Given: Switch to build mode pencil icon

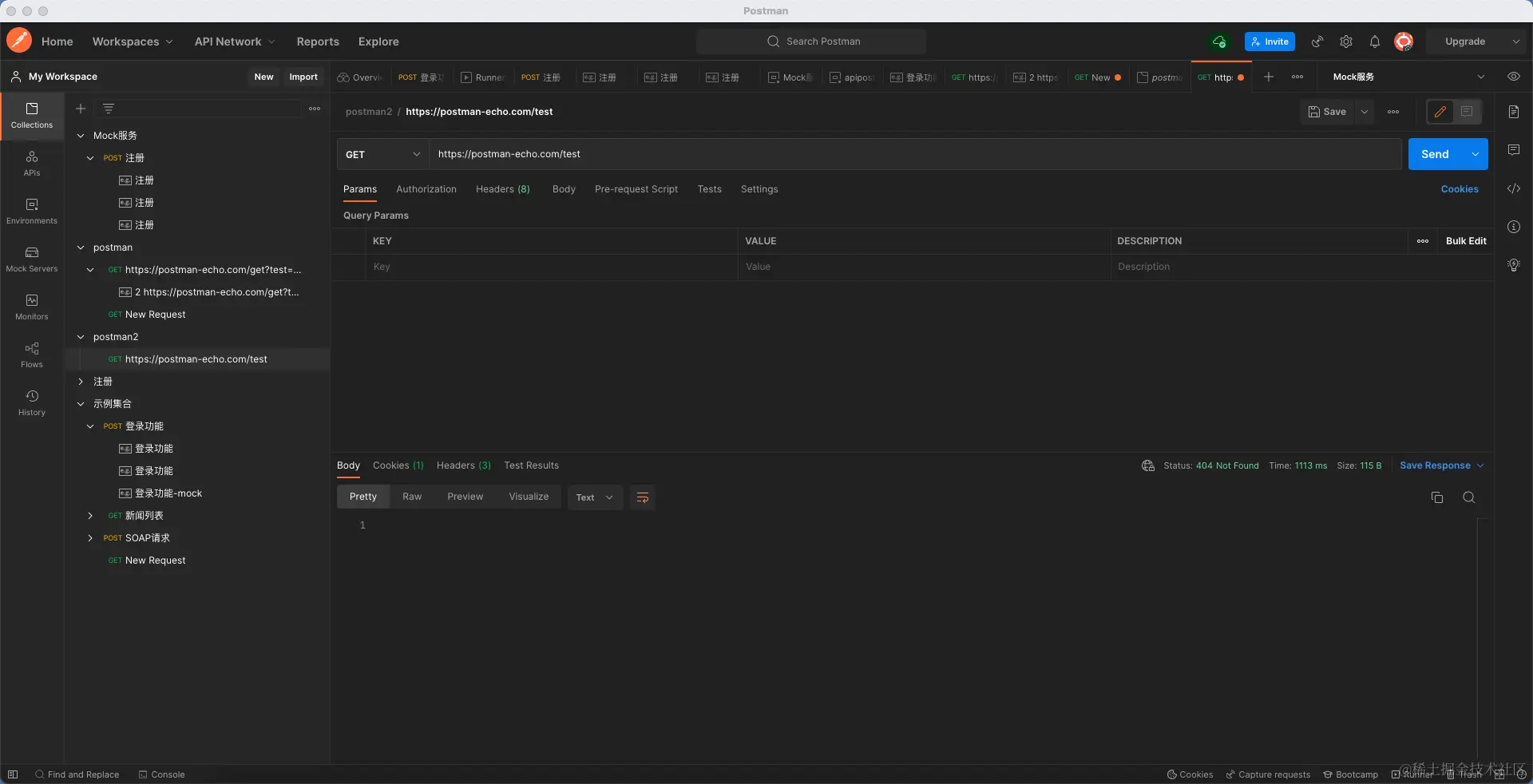Looking at the screenshot, I should (1440, 112).
